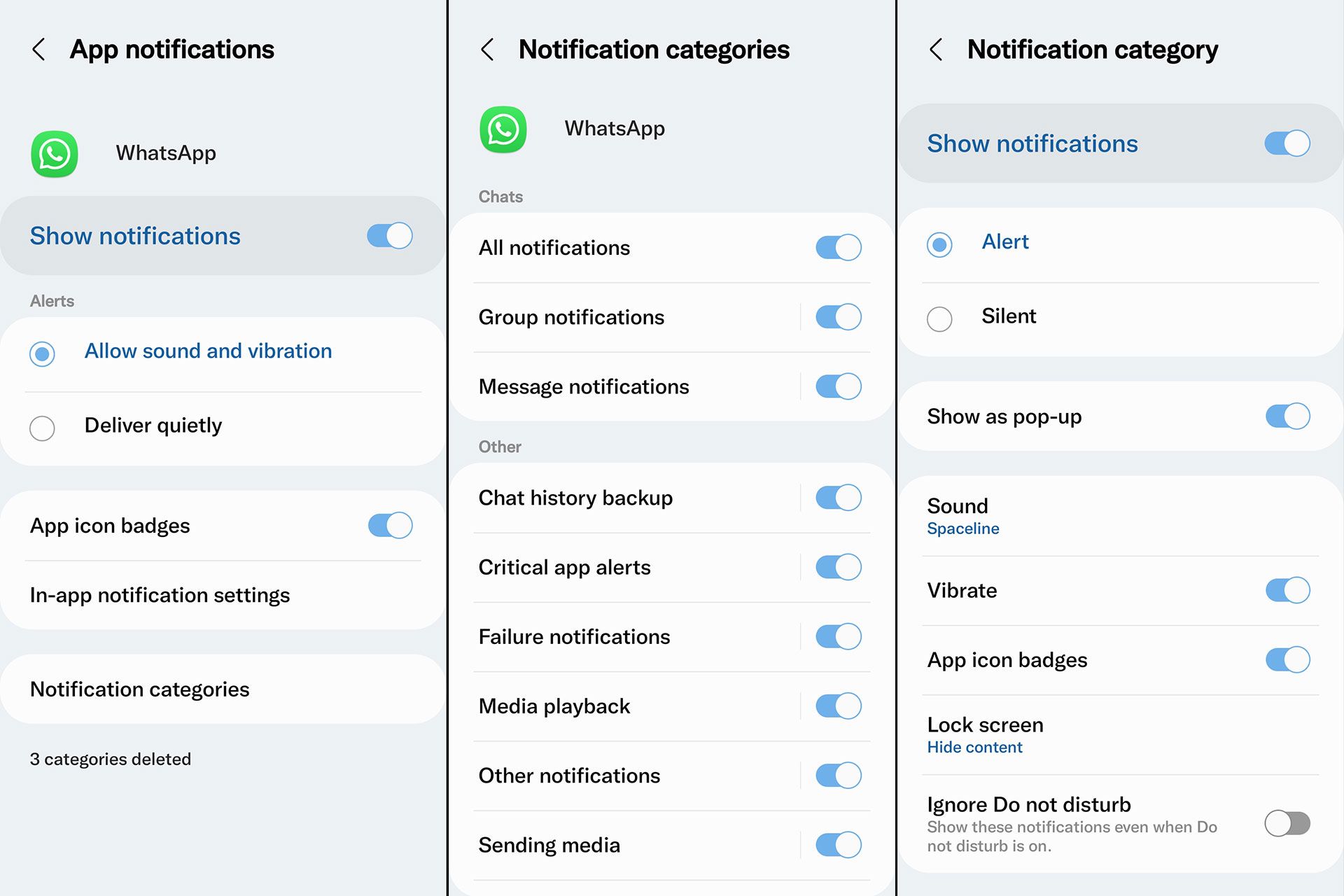This screenshot has width=1344, height=896.
Task: Select the Alert radio option
Action: point(939,244)
